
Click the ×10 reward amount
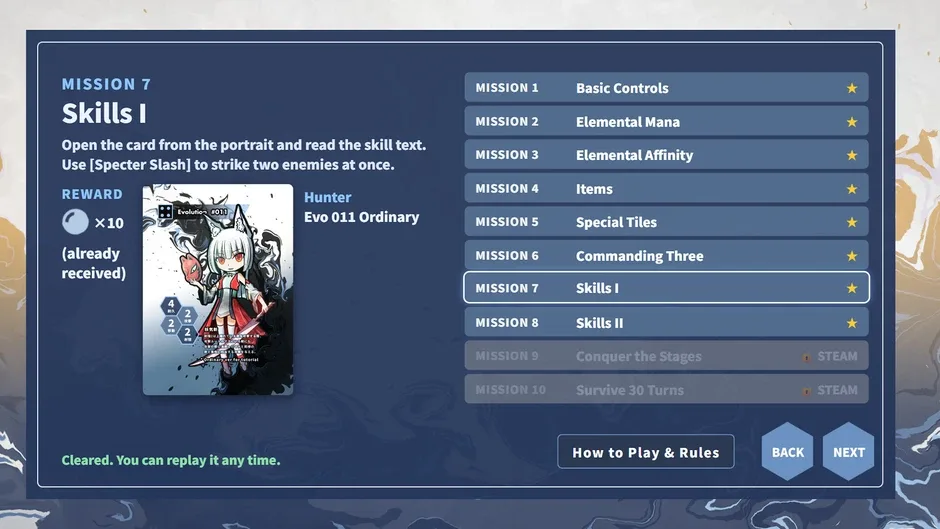(x=109, y=223)
